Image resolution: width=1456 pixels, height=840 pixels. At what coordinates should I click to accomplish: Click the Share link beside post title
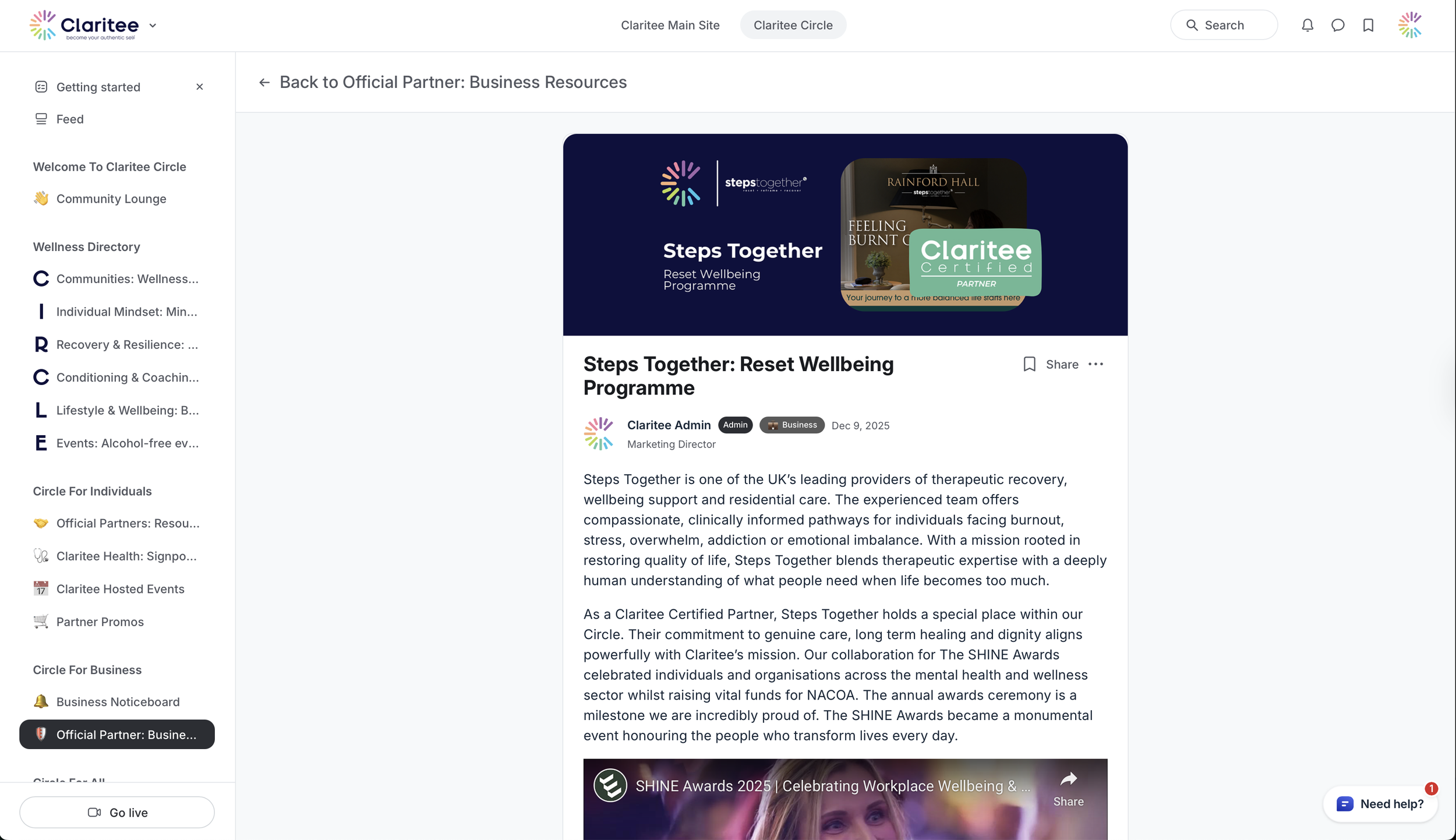pyautogui.click(x=1062, y=364)
